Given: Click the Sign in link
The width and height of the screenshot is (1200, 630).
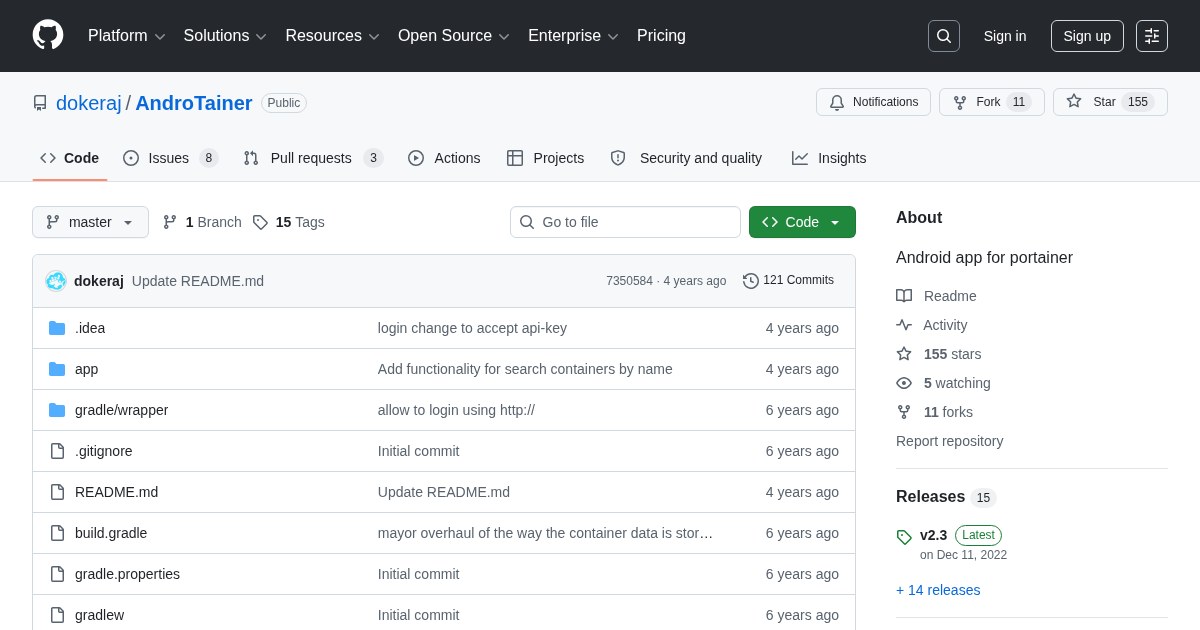Looking at the screenshot, I should [x=1005, y=36].
